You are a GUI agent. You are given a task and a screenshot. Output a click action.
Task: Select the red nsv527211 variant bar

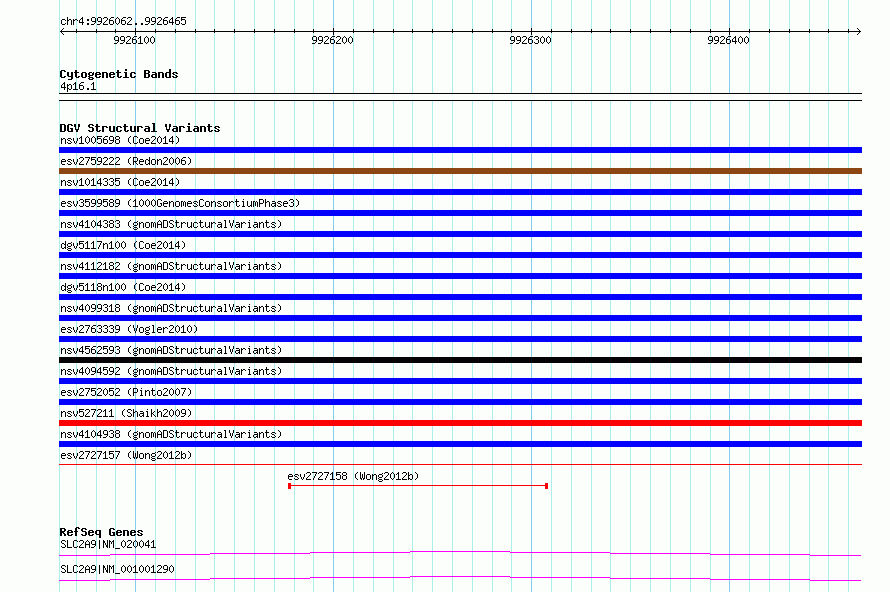(460, 423)
